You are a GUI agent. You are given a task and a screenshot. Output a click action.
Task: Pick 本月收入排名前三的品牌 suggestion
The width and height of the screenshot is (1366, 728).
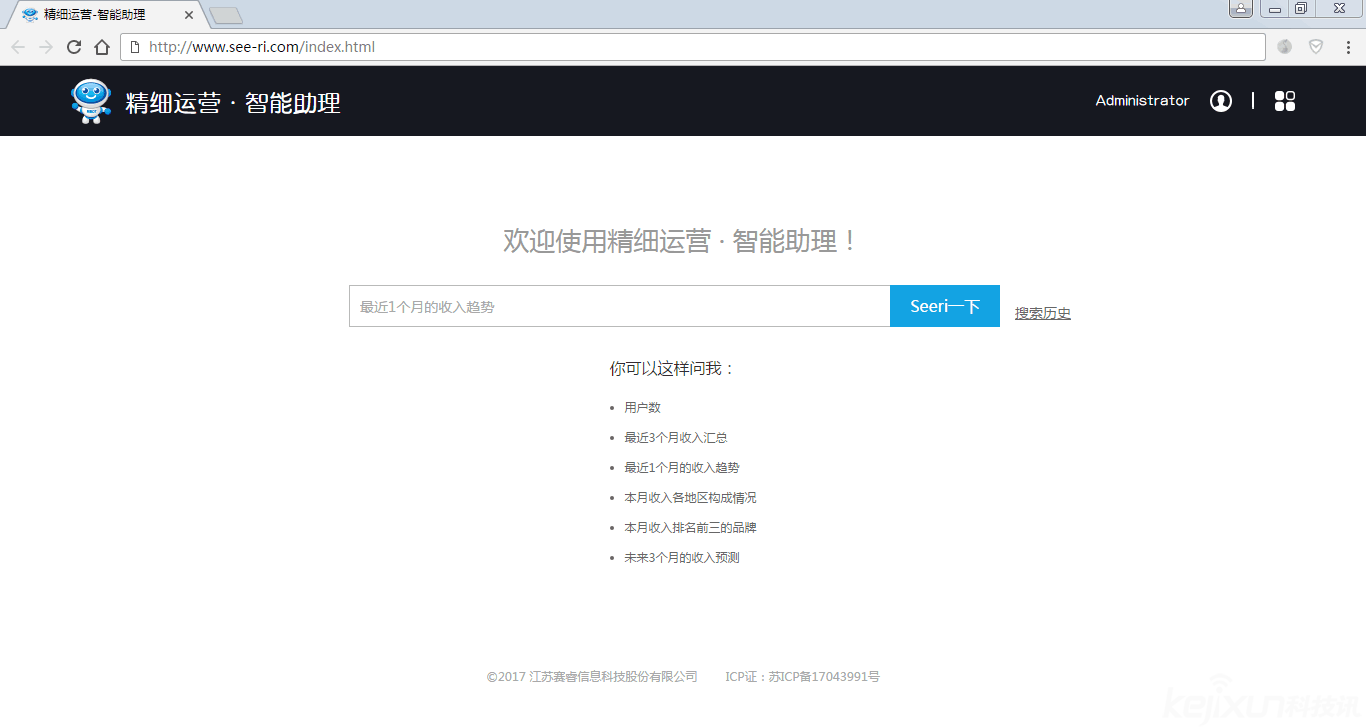point(697,528)
